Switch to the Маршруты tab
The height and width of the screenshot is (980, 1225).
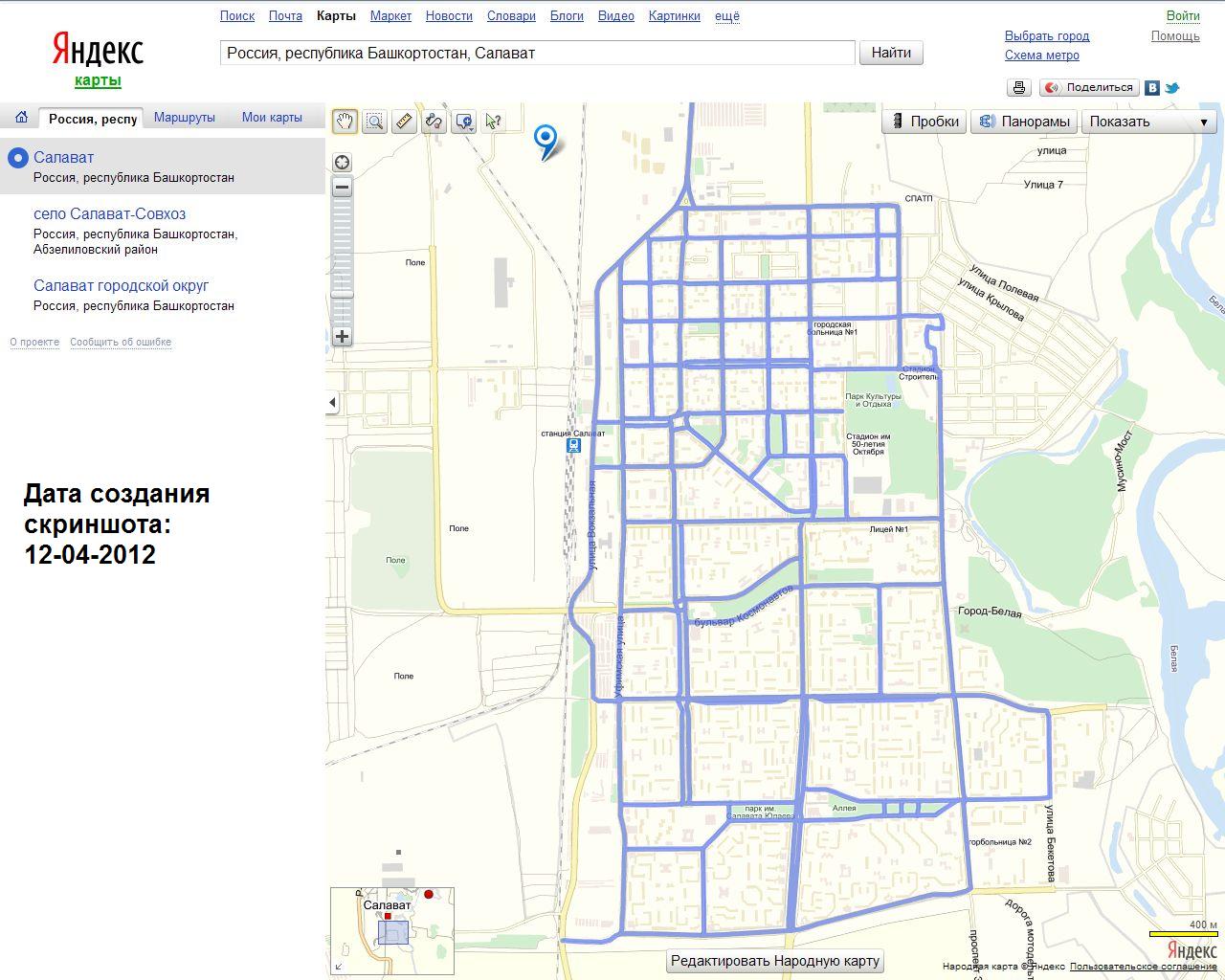(185, 118)
